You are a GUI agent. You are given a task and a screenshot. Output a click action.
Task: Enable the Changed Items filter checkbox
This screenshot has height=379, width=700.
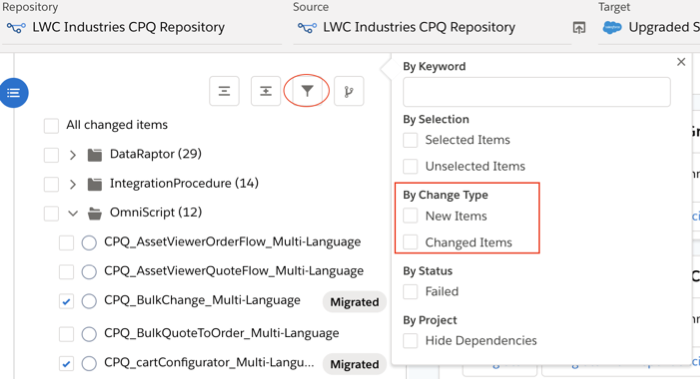(x=410, y=242)
